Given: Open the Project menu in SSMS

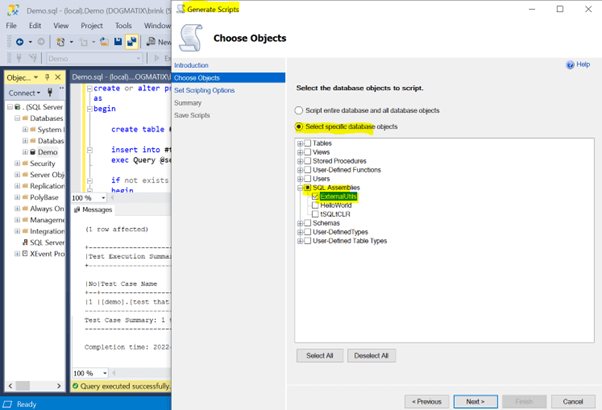Looking at the screenshot, I should [x=91, y=26].
